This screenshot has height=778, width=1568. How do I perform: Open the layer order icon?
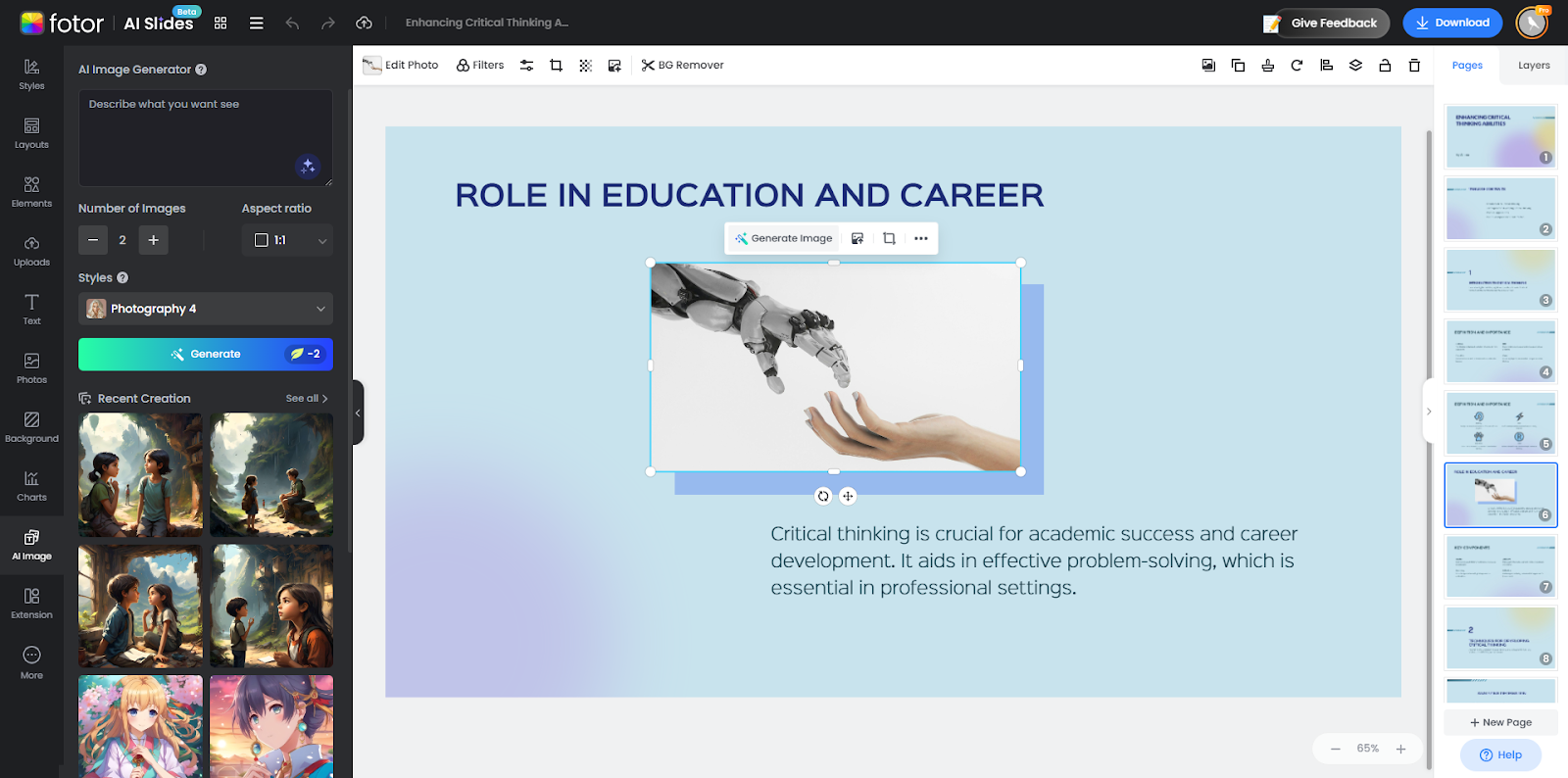tap(1355, 66)
